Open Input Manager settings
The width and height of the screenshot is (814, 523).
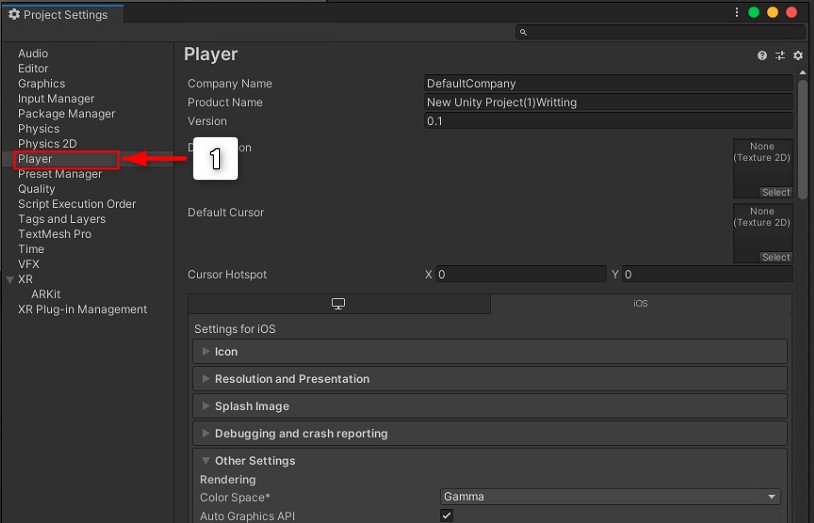56,99
